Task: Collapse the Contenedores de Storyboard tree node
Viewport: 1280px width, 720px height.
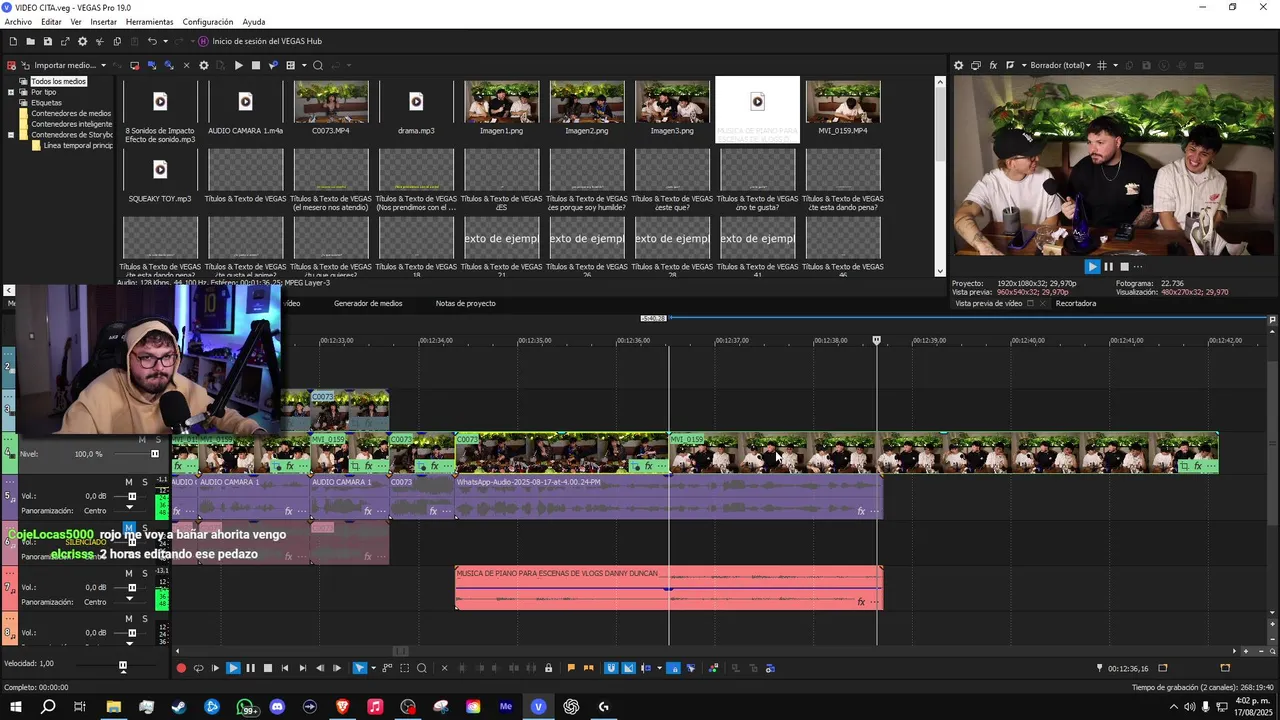Action: click(11, 134)
